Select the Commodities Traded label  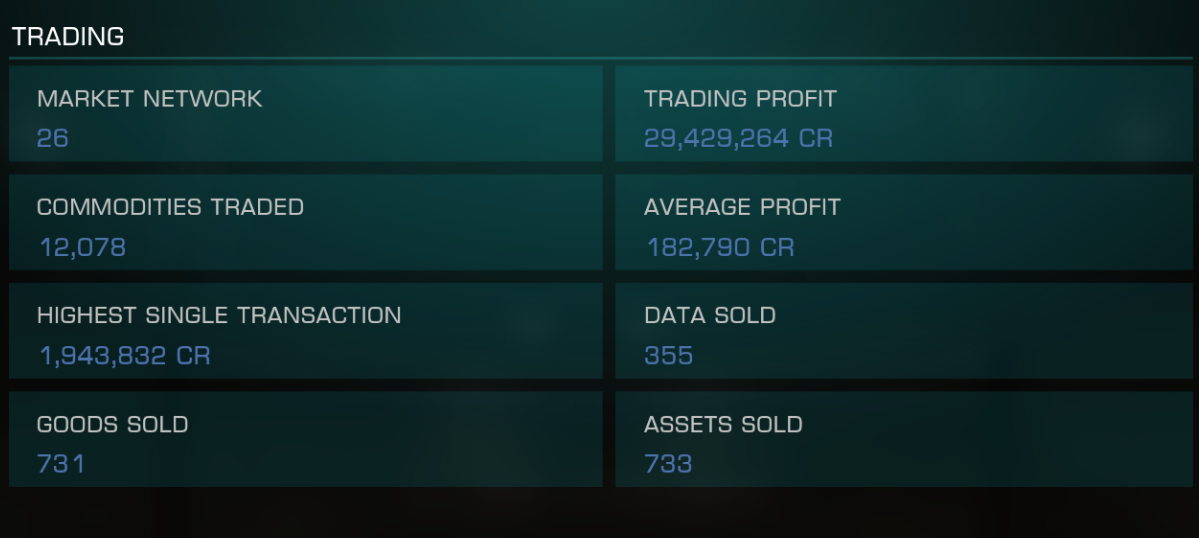170,207
